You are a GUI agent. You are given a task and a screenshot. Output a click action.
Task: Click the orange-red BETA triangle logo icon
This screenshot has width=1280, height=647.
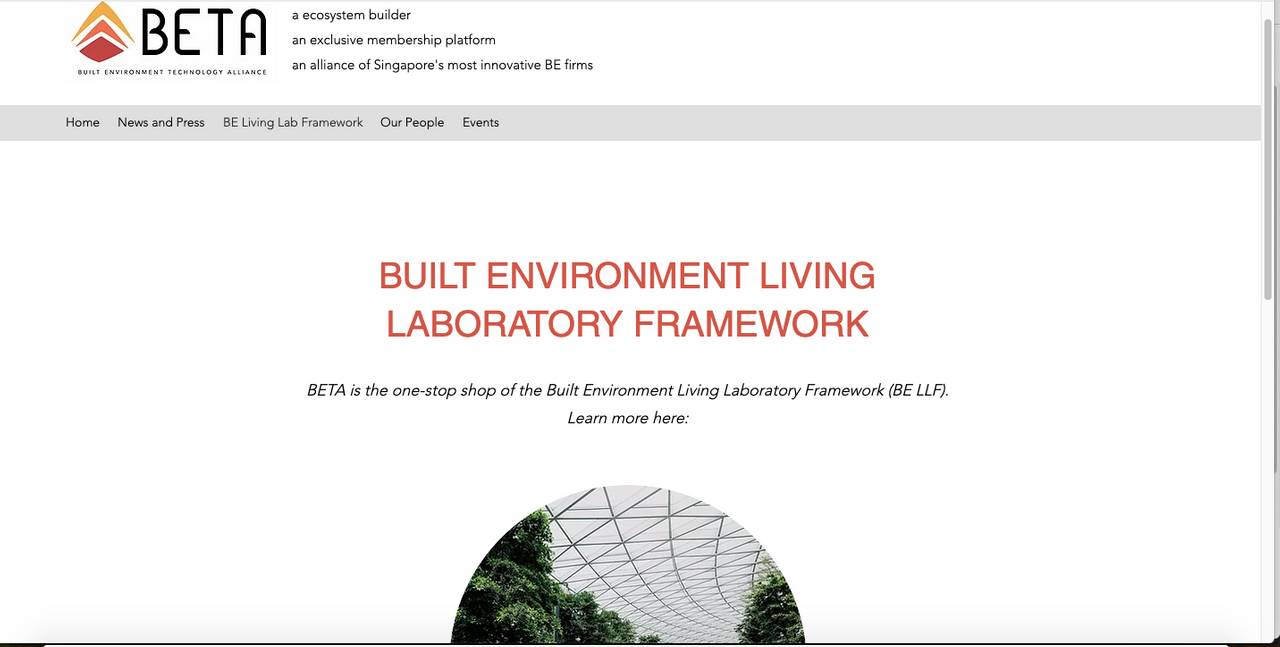pyautogui.click(x=102, y=32)
